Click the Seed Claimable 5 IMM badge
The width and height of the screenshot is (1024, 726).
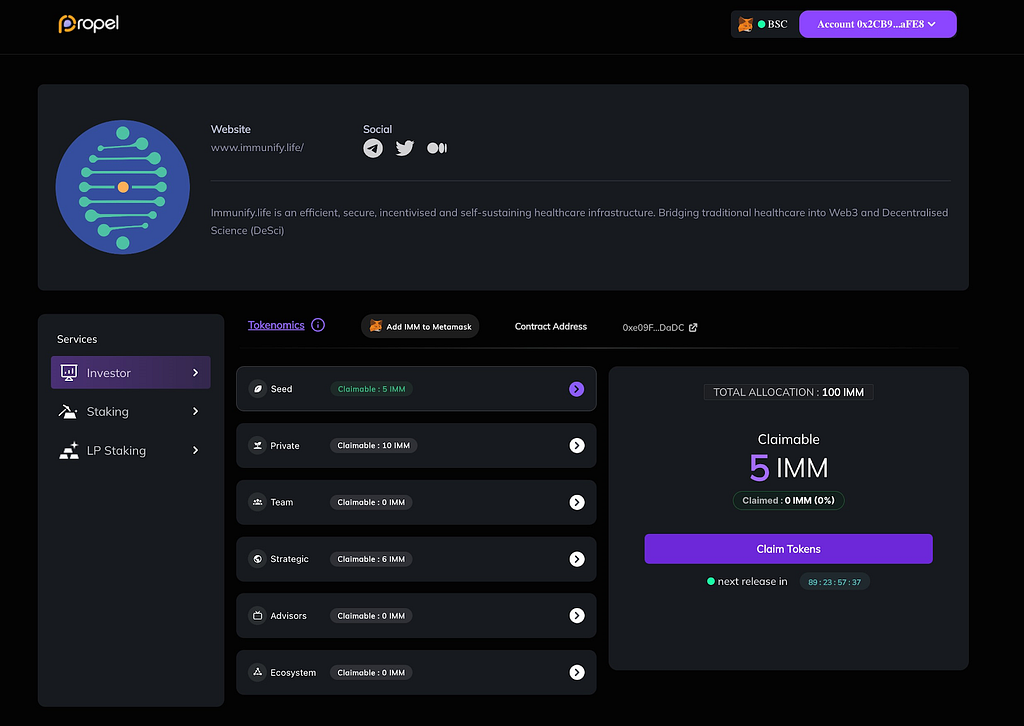click(371, 389)
